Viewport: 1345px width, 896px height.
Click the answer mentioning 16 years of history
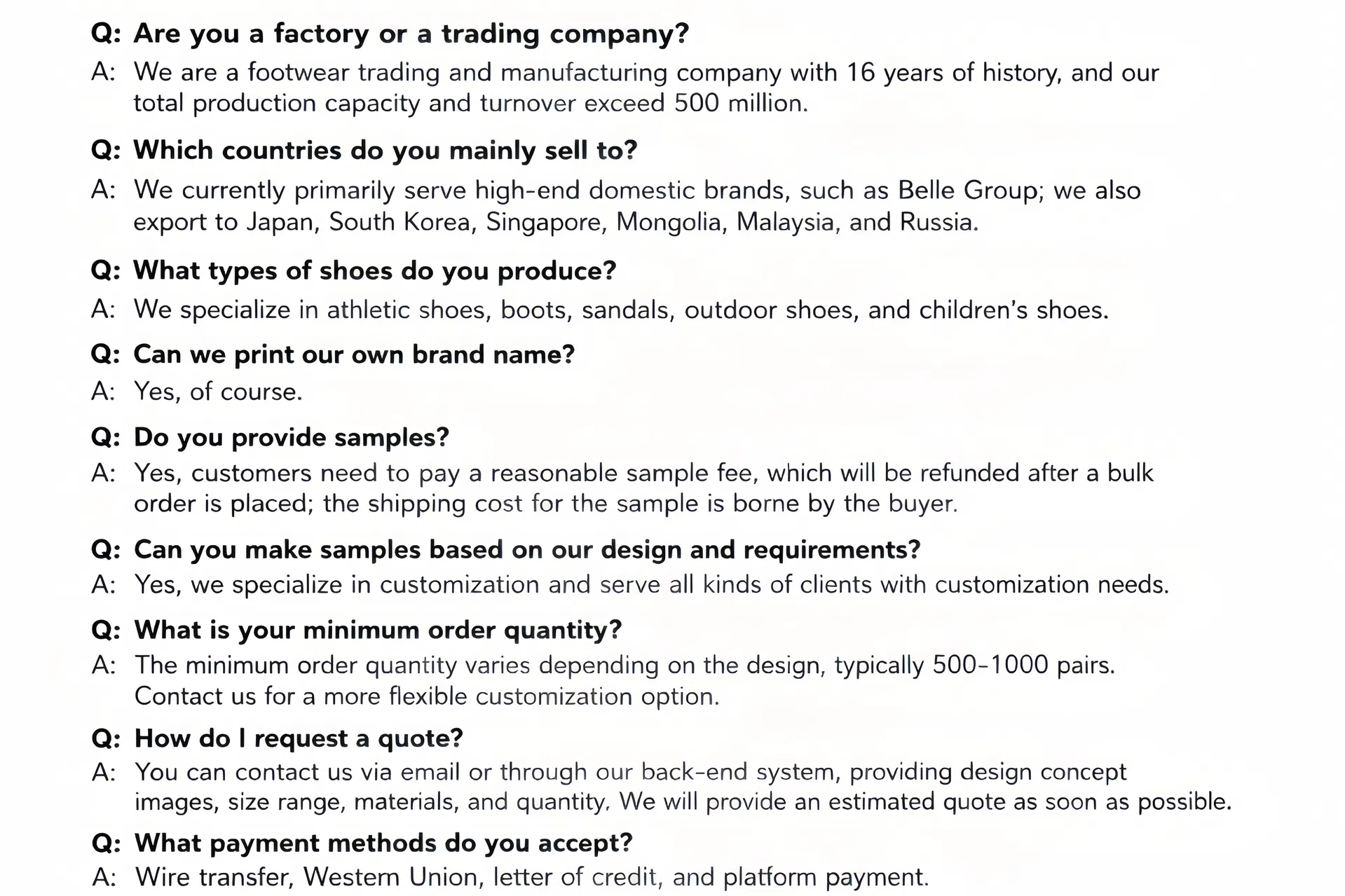[646, 88]
